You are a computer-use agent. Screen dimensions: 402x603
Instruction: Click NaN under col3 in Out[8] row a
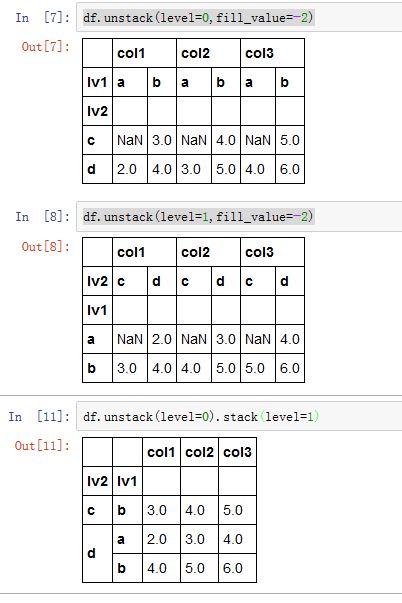pyautogui.click(x=258, y=339)
